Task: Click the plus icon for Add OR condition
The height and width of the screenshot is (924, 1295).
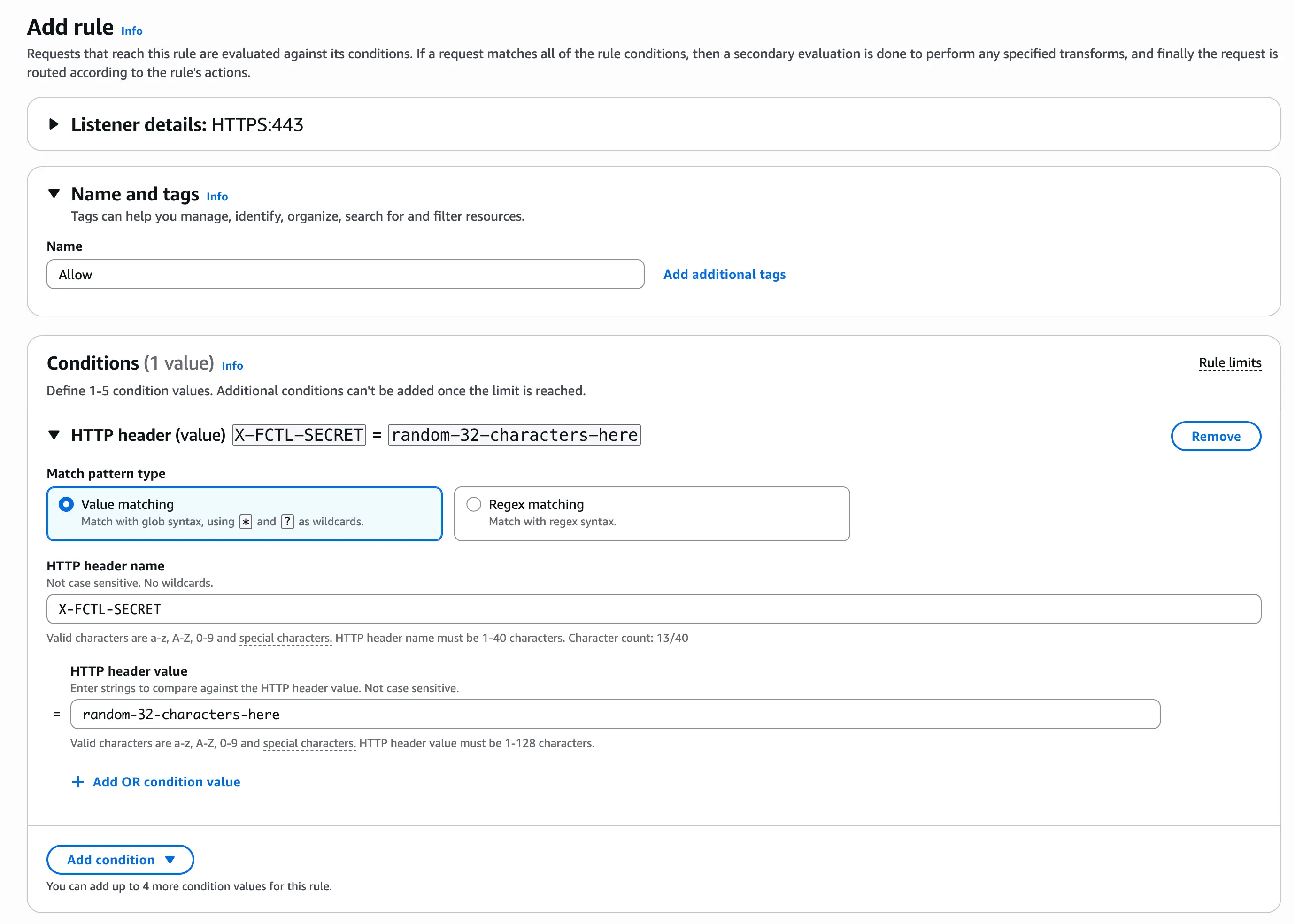Action: (78, 781)
